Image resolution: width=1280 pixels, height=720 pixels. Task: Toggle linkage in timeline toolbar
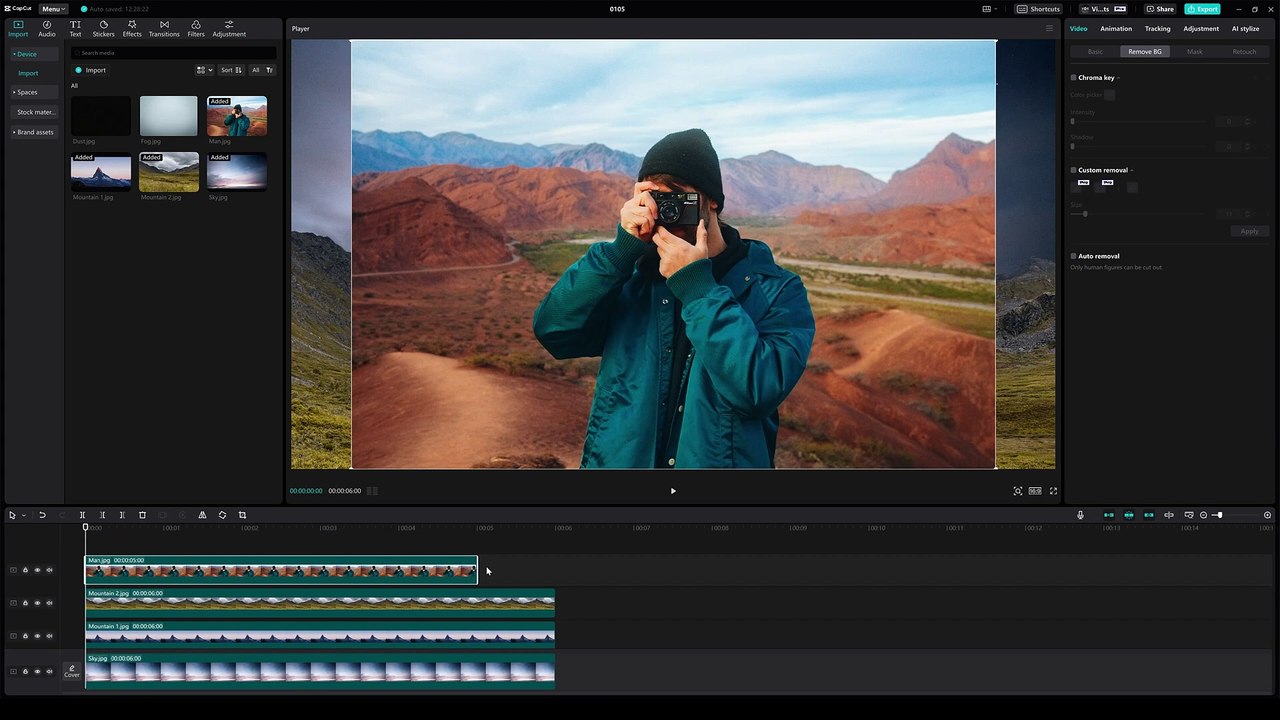coord(1148,515)
